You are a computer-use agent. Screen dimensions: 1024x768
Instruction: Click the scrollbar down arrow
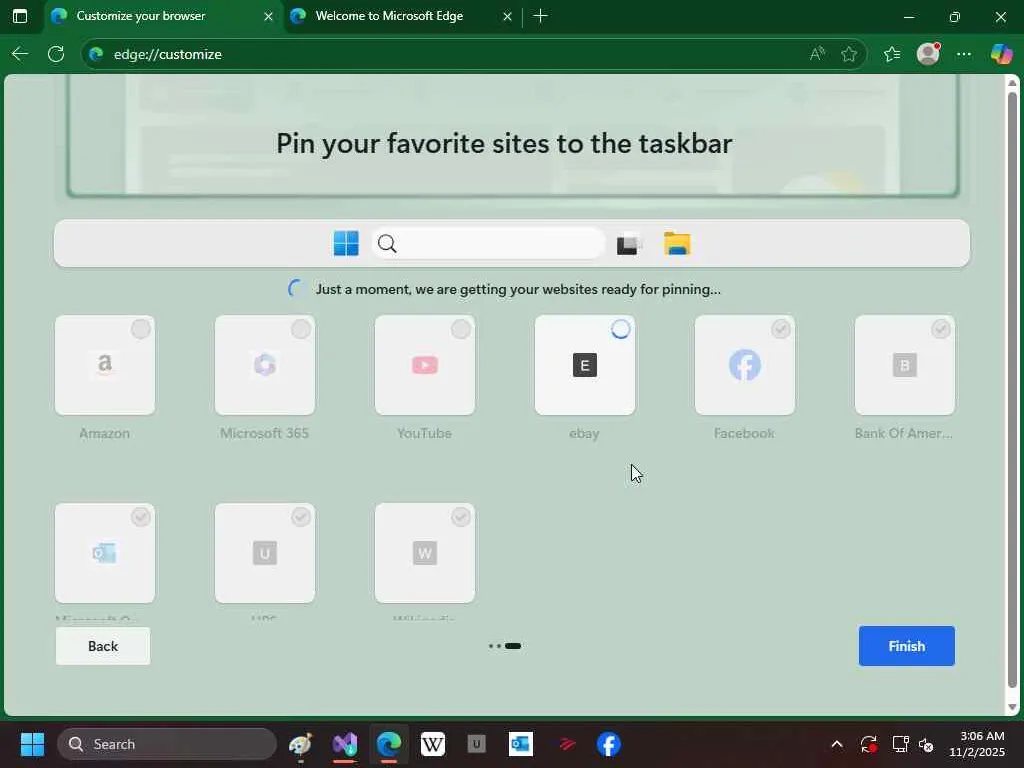point(1012,707)
